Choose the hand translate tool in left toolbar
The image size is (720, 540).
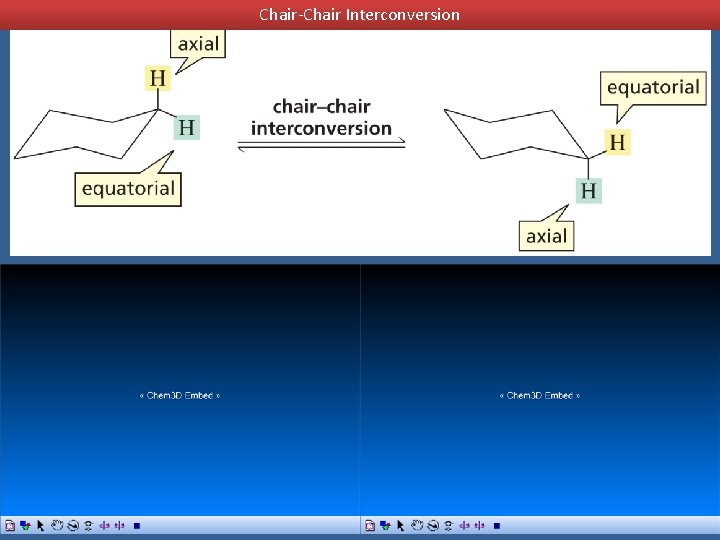[57, 525]
